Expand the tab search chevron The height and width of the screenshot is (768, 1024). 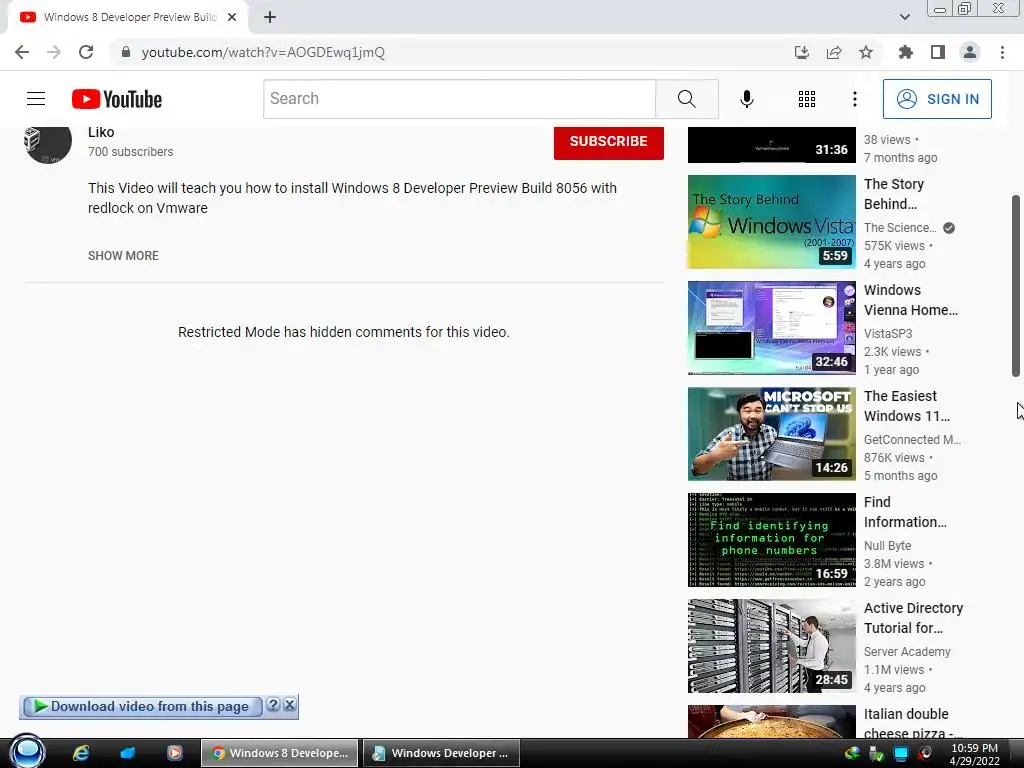point(904,17)
